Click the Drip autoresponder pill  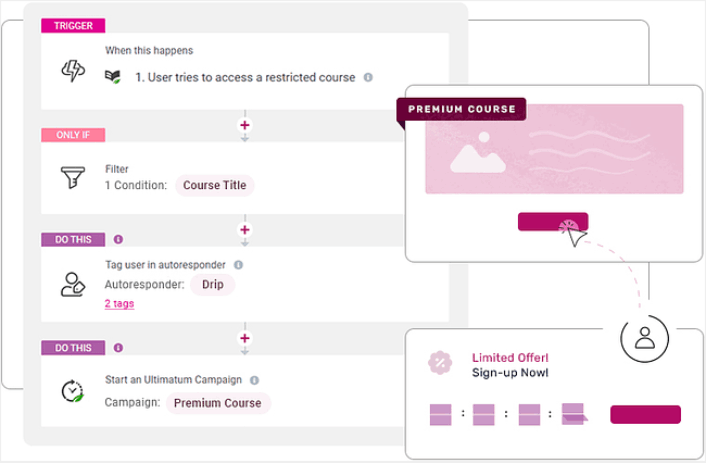pyautogui.click(x=212, y=284)
